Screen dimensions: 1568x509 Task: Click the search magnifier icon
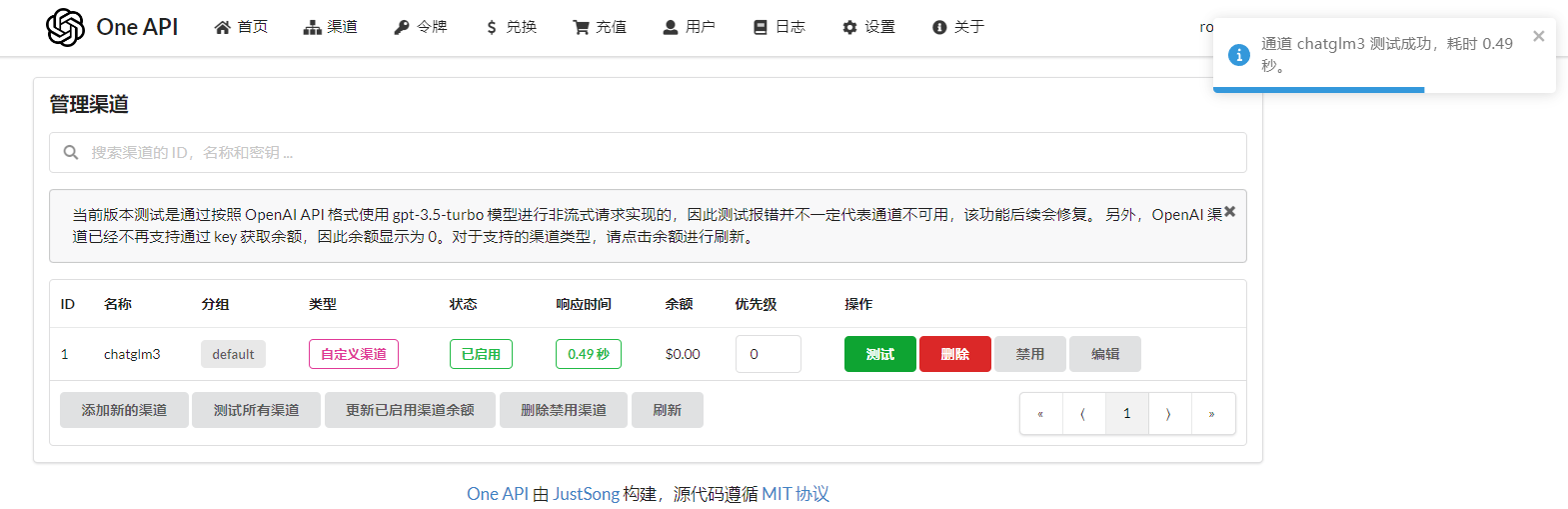(71, 152)
